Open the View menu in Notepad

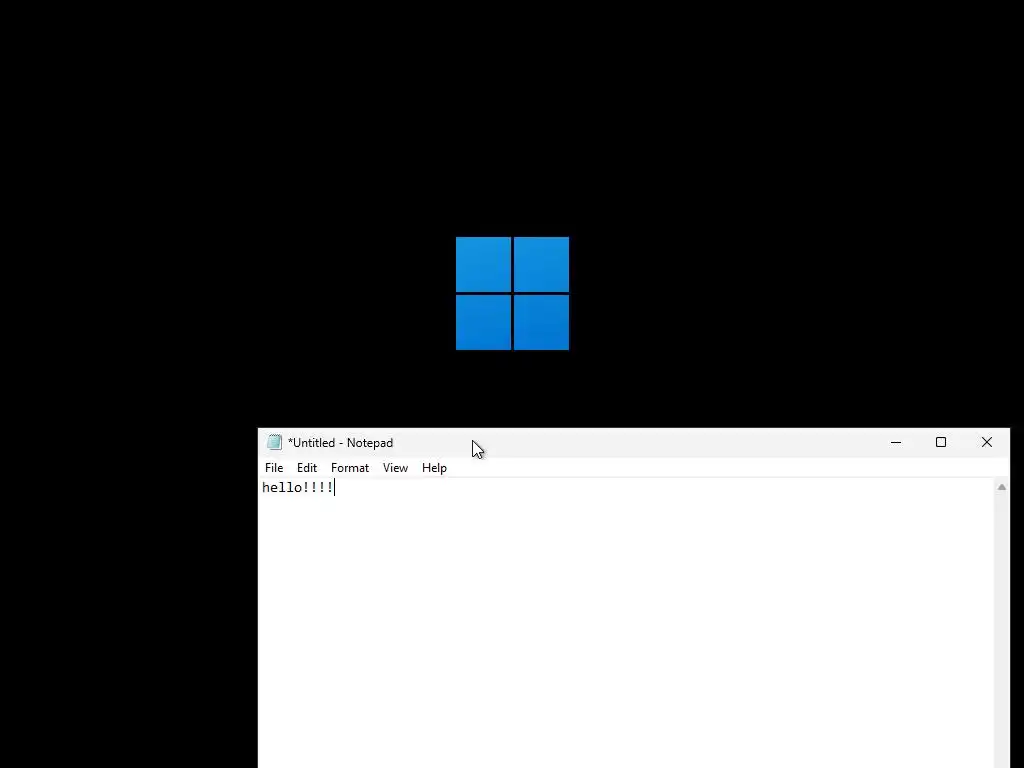pyautogui.click(x=395, y=468)
